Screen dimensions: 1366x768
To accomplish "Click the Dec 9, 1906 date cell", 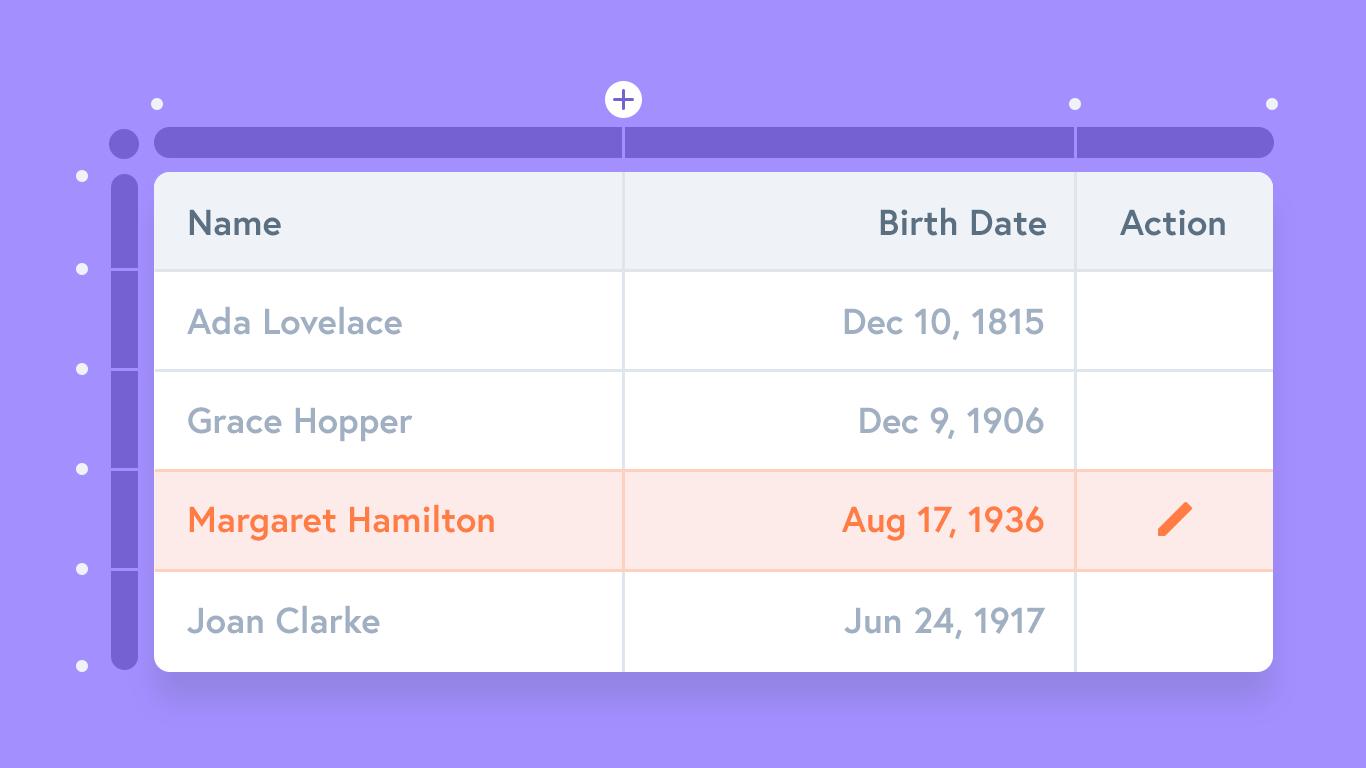I will (x=951, y=421).
